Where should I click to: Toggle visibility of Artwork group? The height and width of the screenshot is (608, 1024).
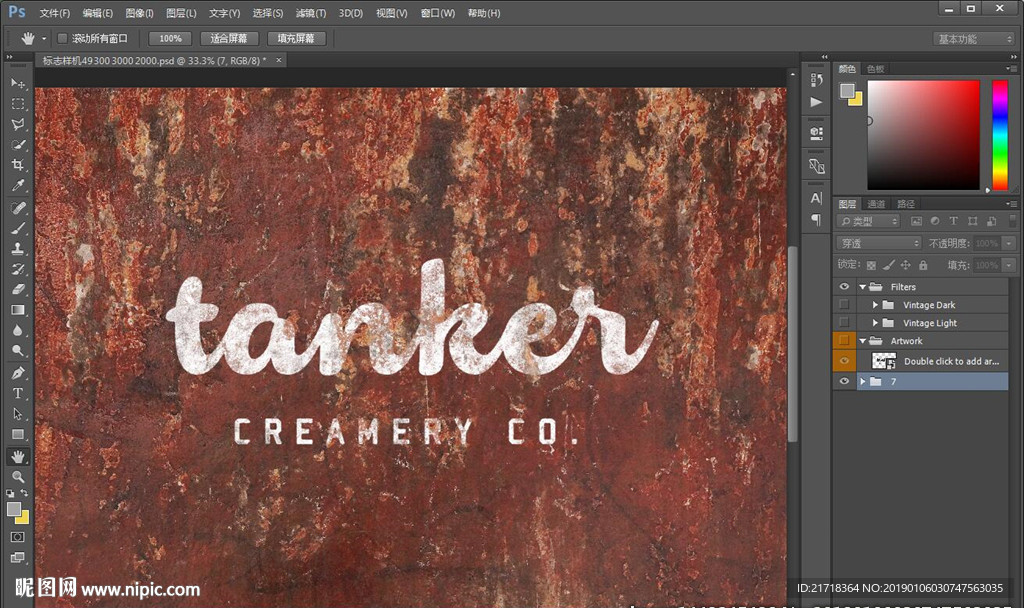(844, 340)
